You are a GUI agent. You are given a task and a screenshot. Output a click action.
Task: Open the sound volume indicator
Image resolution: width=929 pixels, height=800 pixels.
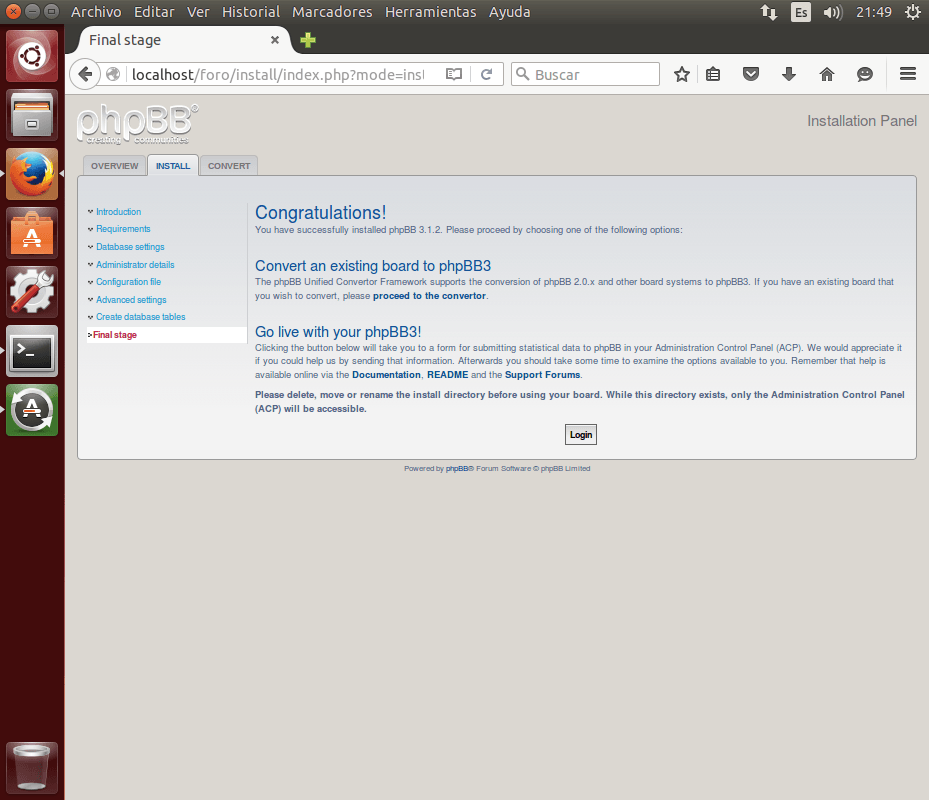click(x=832, y=12)
